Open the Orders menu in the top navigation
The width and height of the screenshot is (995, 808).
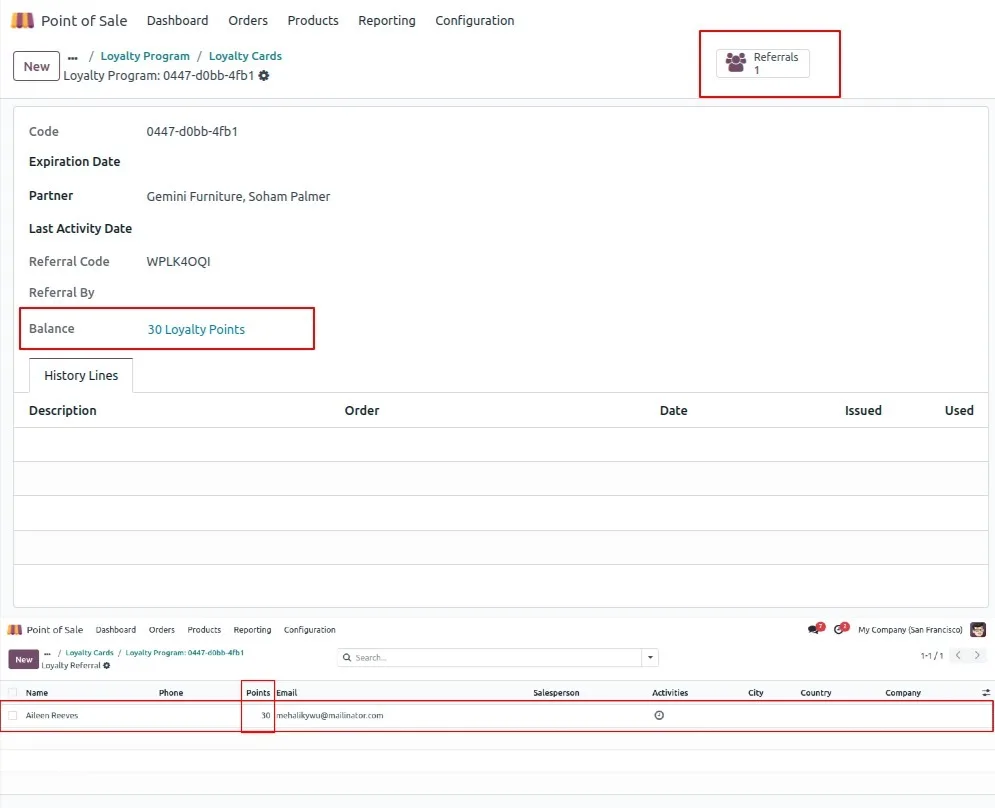(x=247, y=20)
